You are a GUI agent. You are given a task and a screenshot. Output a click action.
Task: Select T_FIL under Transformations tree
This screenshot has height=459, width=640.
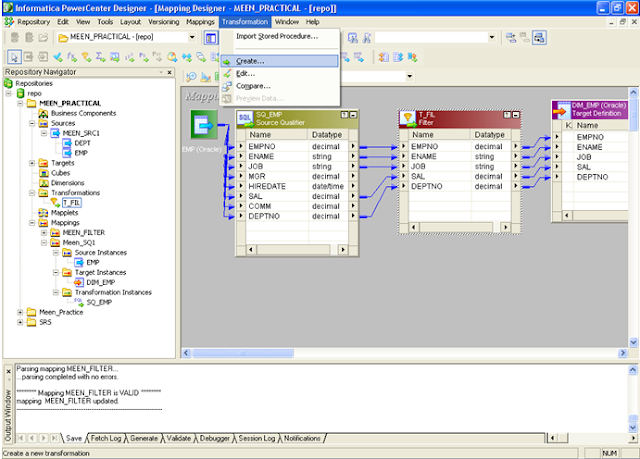tap(72, 203)
